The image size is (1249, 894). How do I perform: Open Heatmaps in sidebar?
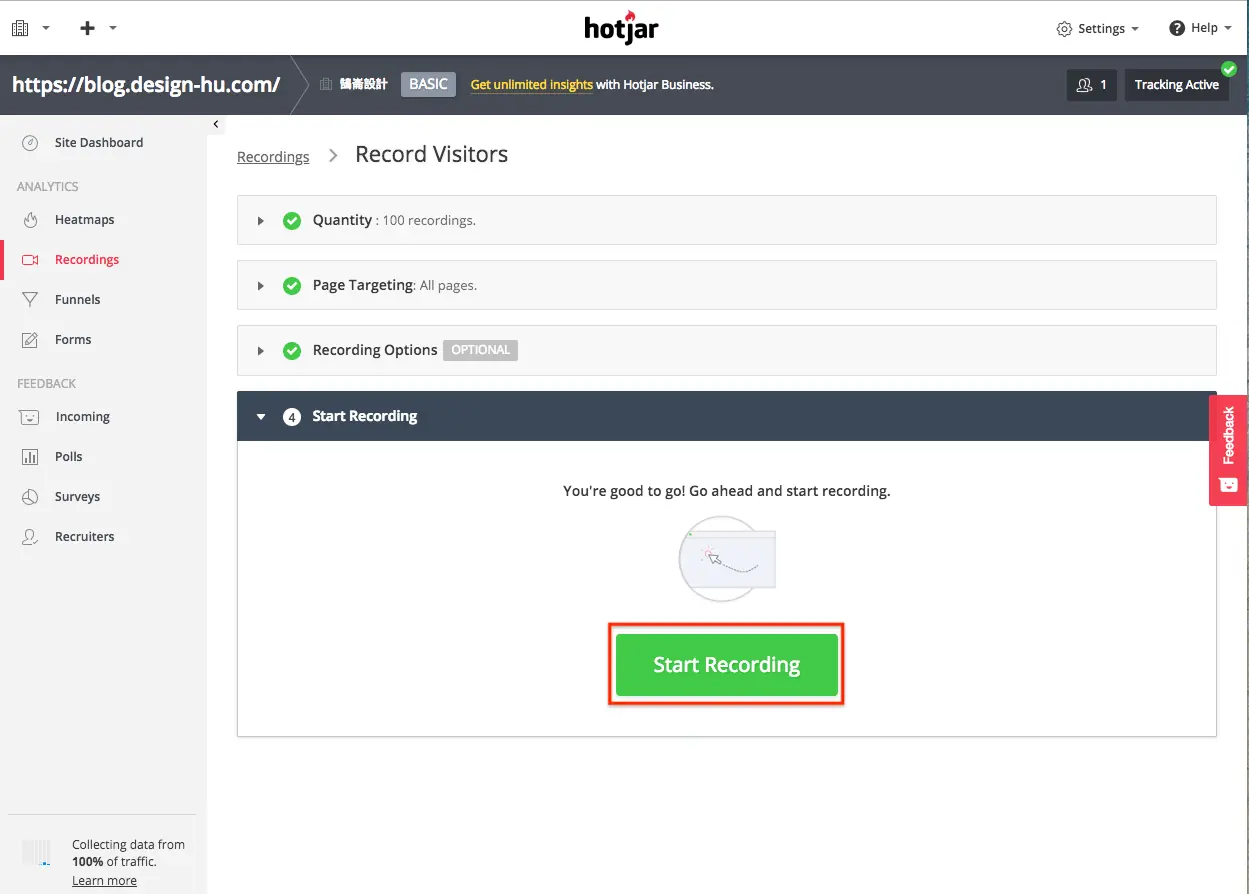pyautogui.click(x=85, y=220)
